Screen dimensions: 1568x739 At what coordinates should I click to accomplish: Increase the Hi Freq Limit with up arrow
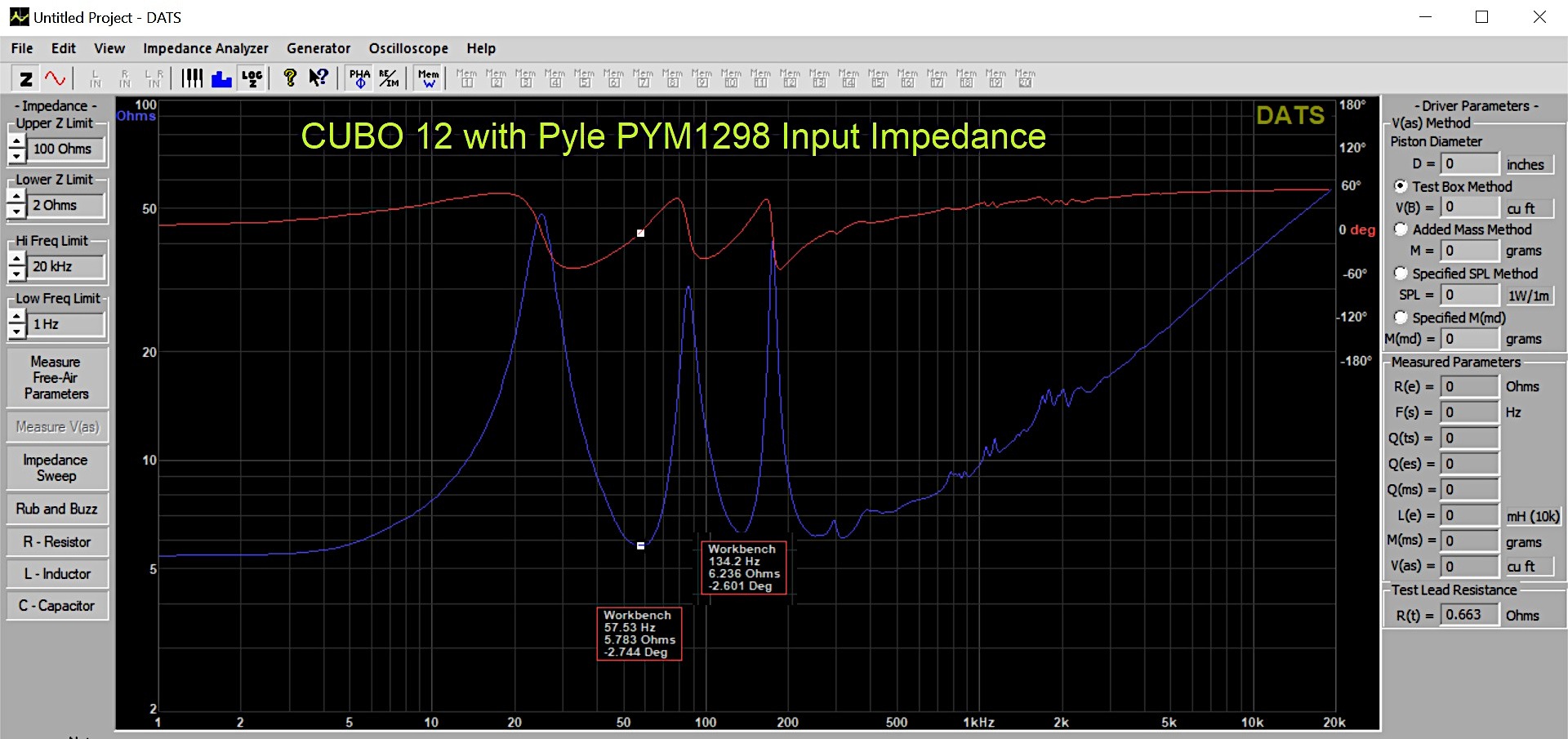tap(16, 260)
